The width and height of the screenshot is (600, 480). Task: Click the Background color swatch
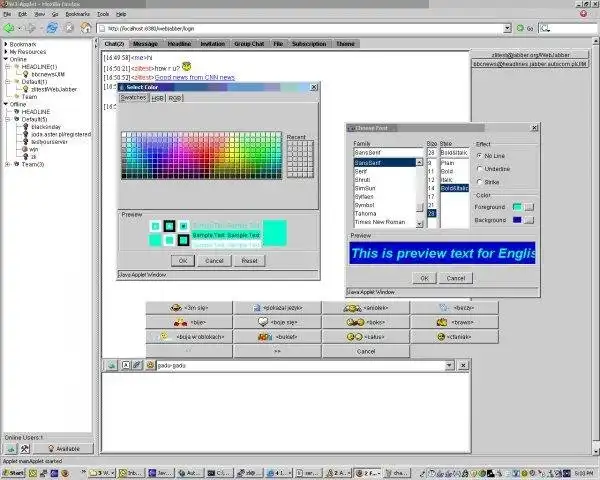click(x=517, y=220)
